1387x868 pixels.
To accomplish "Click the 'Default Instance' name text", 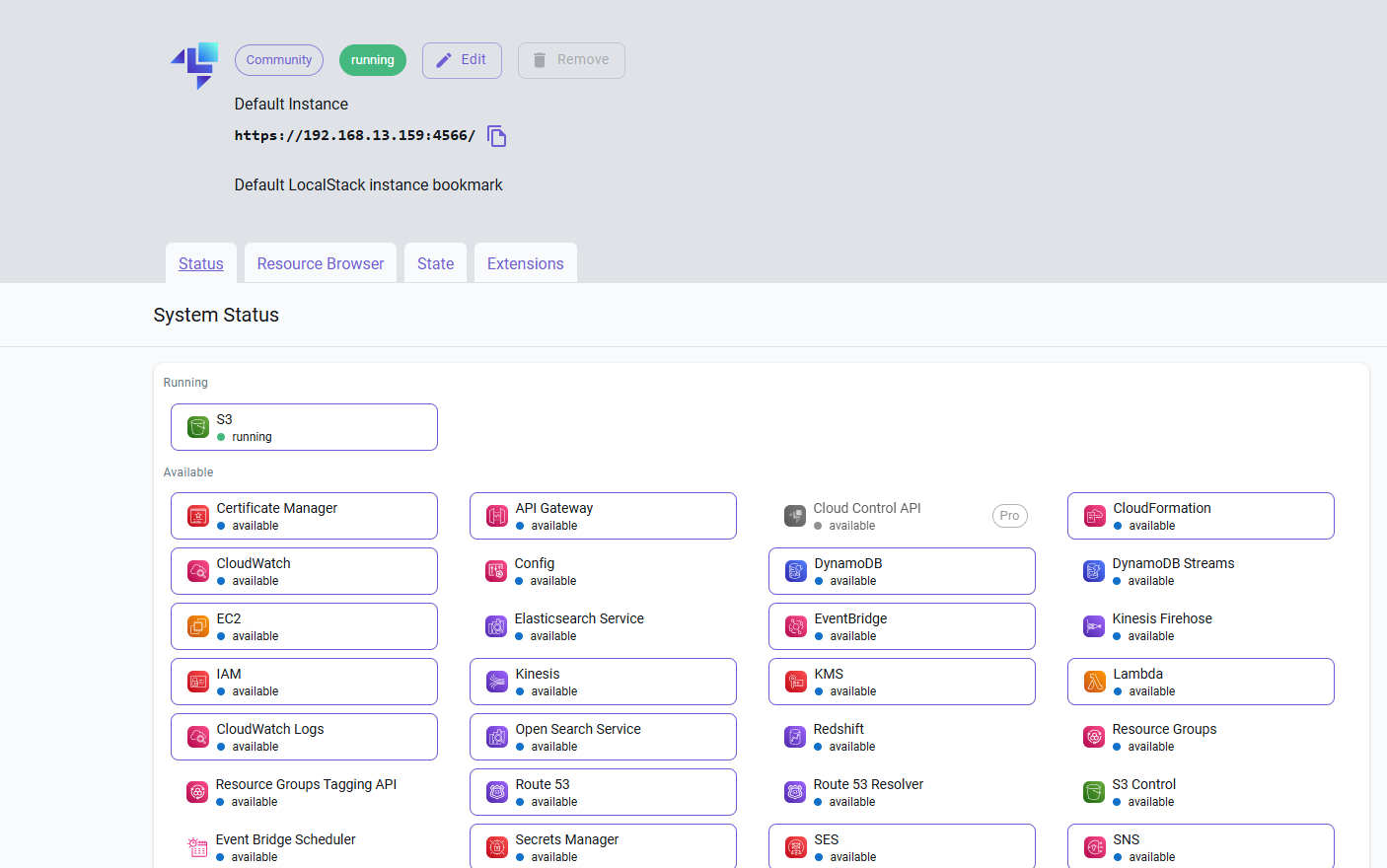I will point(291,105).
